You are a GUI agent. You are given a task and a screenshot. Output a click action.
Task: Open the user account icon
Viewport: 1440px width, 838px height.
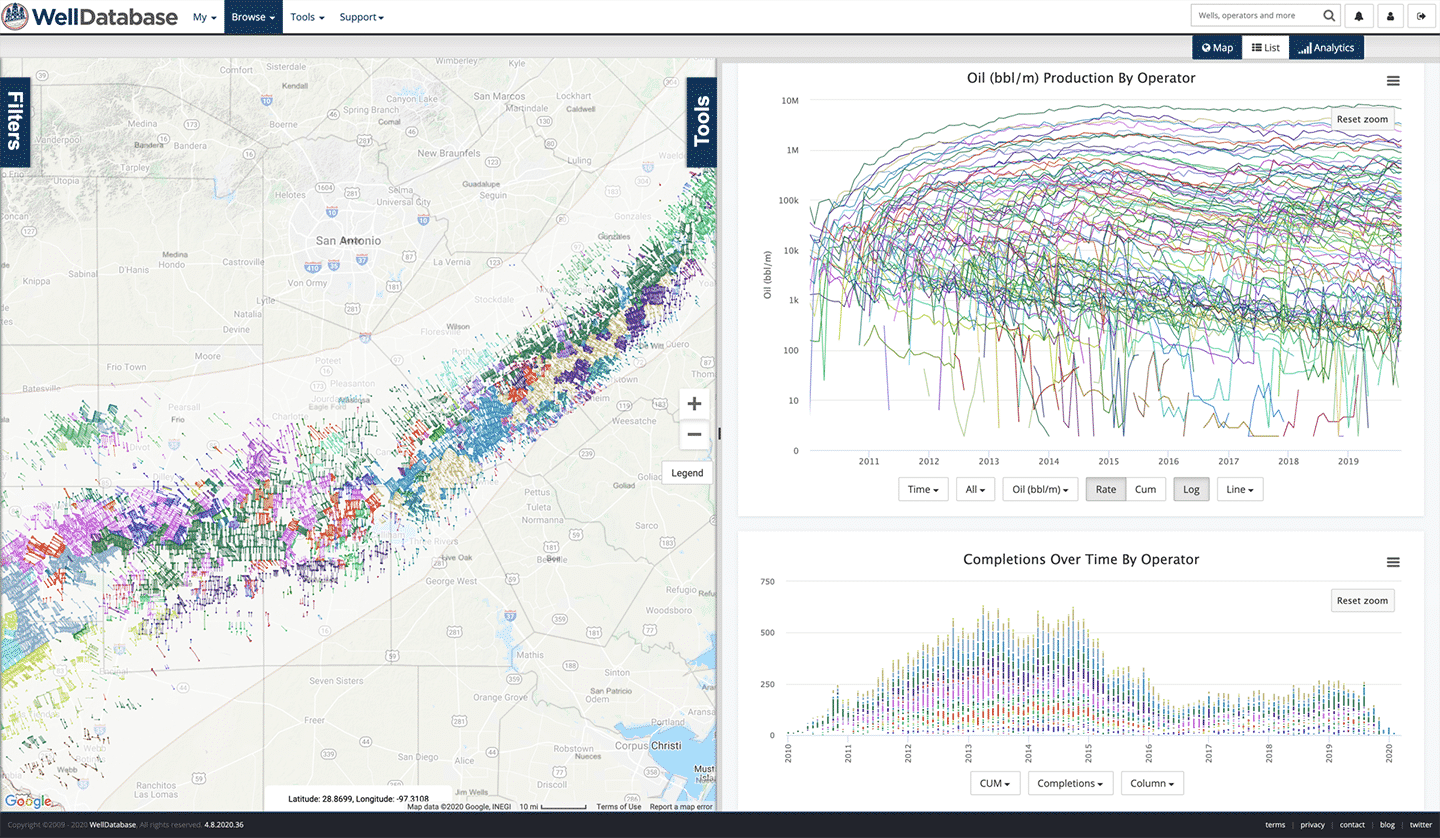coord(1390,16)
